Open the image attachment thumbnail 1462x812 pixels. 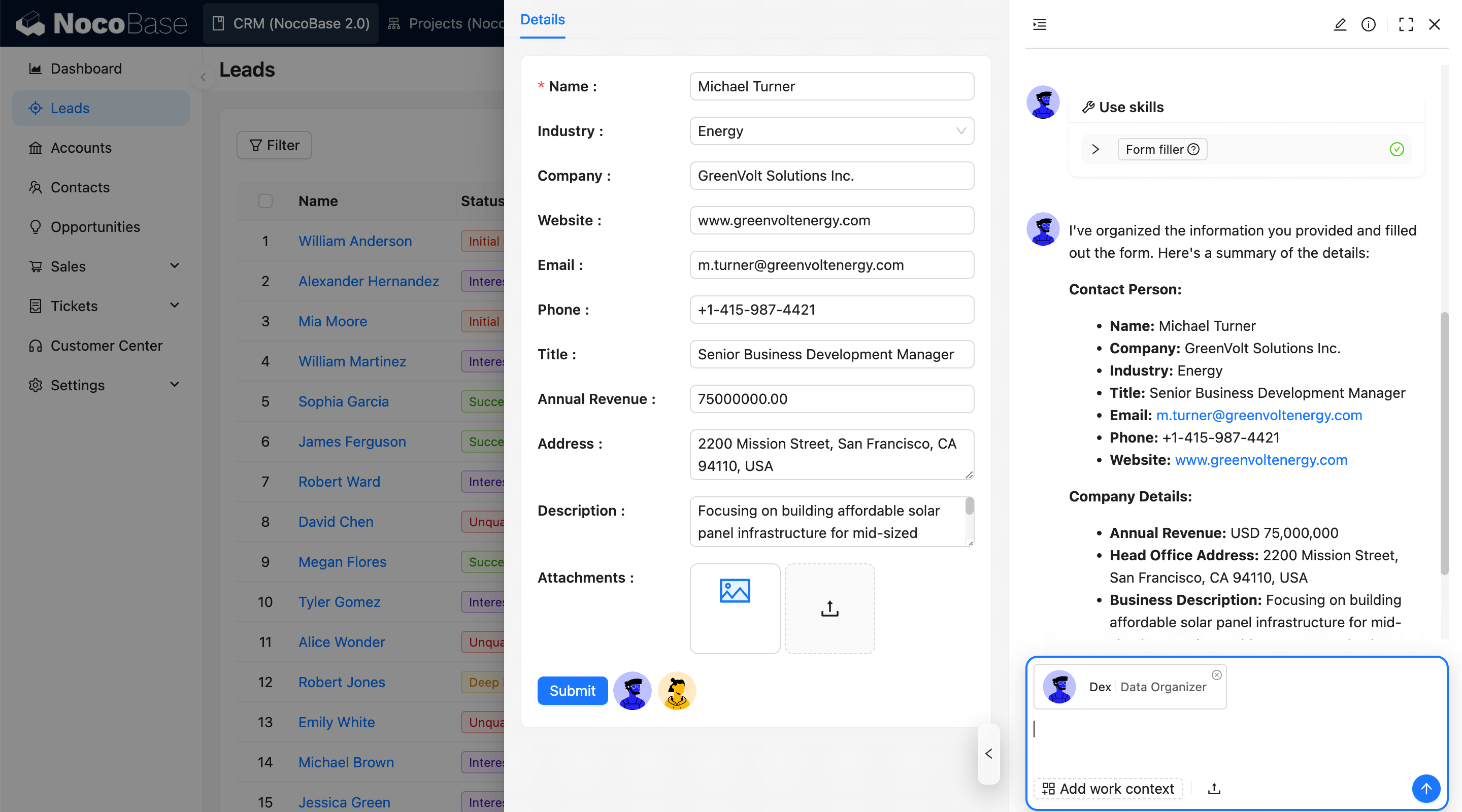(x=735, y=608)
